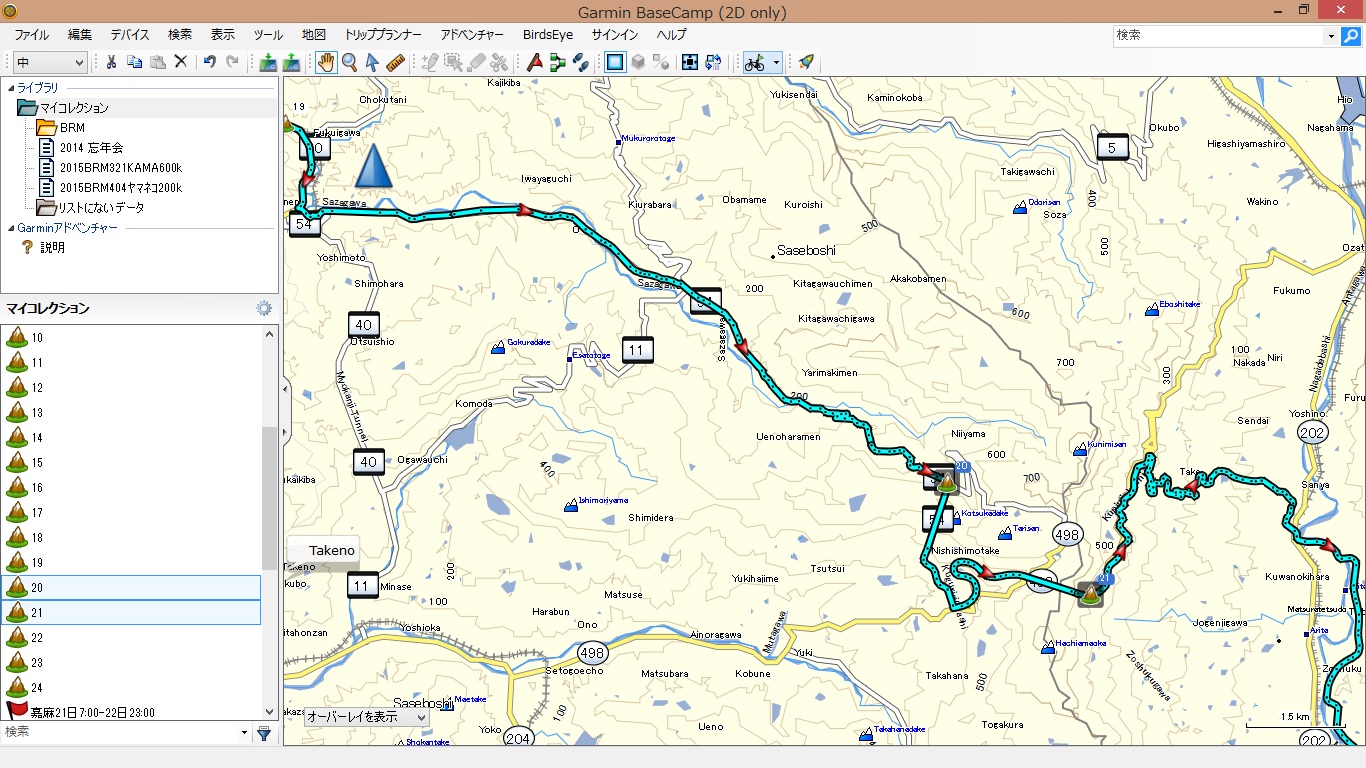This screenshot has width=1366, height=768.
Task: Choose the New Track footprints tool
Action: coord(580,62)
